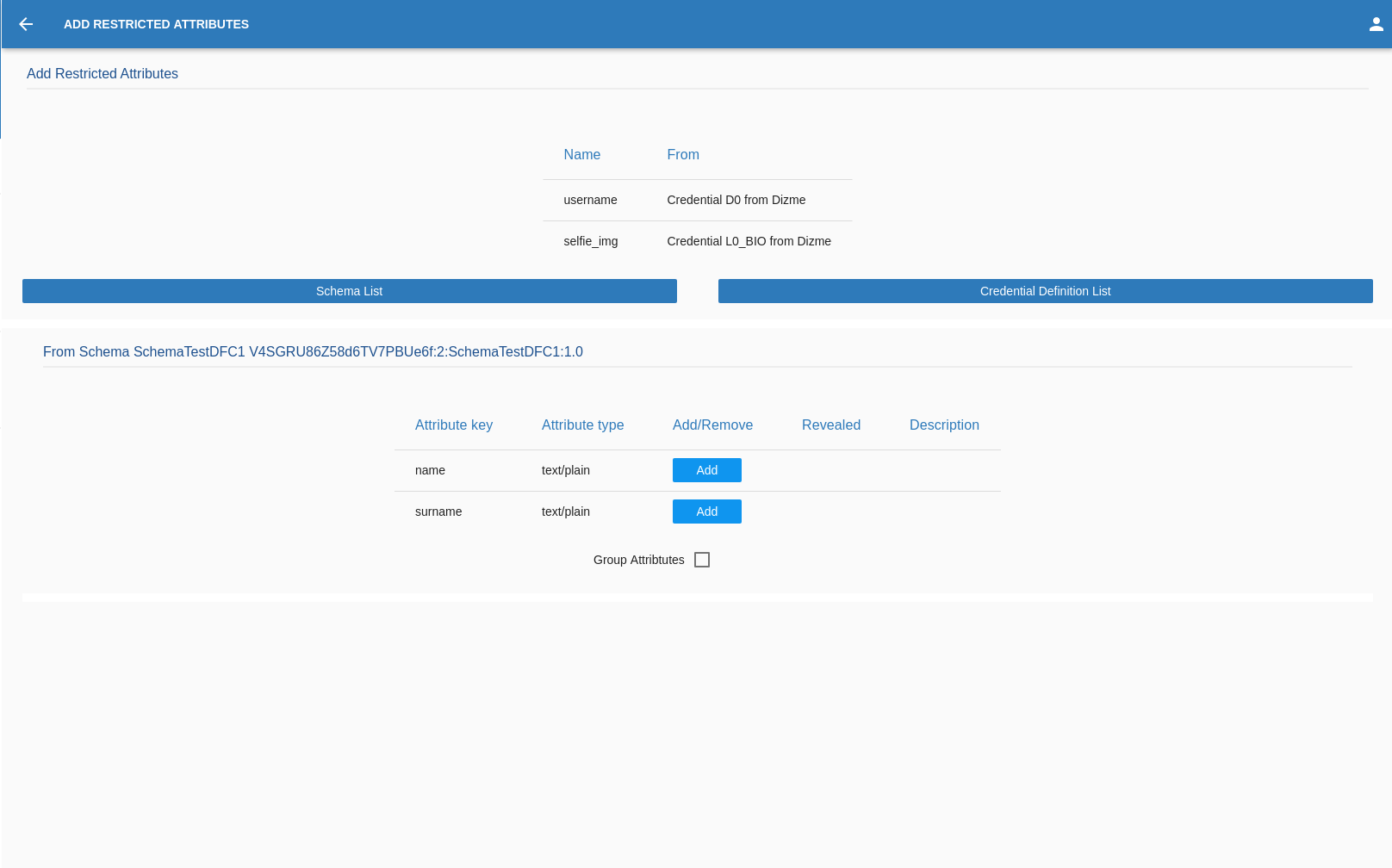1392x868 pixels.
Task: Click the Add Restricted Attributes section heading
Action: [x=103, y=74]
